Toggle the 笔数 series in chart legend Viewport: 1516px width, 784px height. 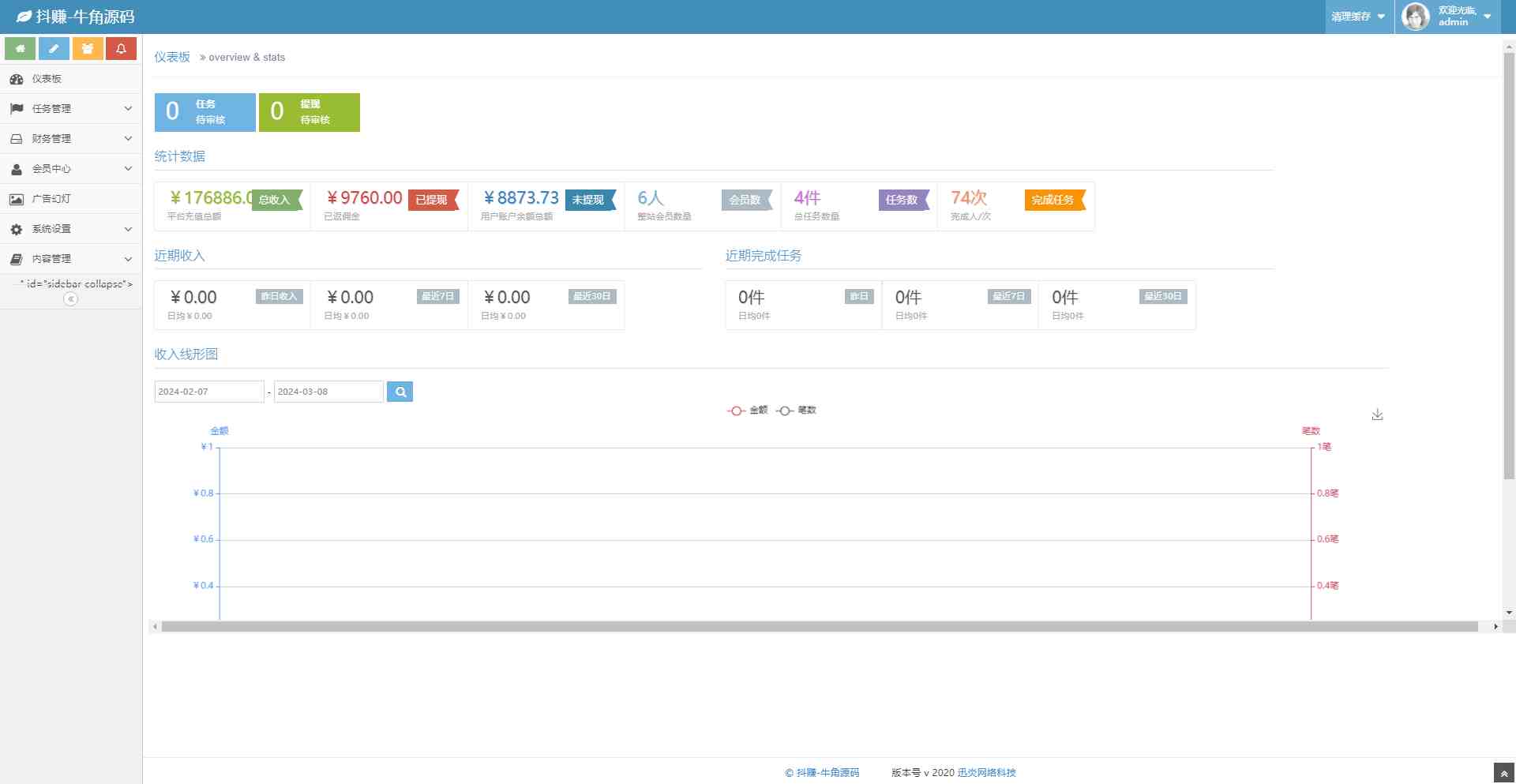click(797, 411)
